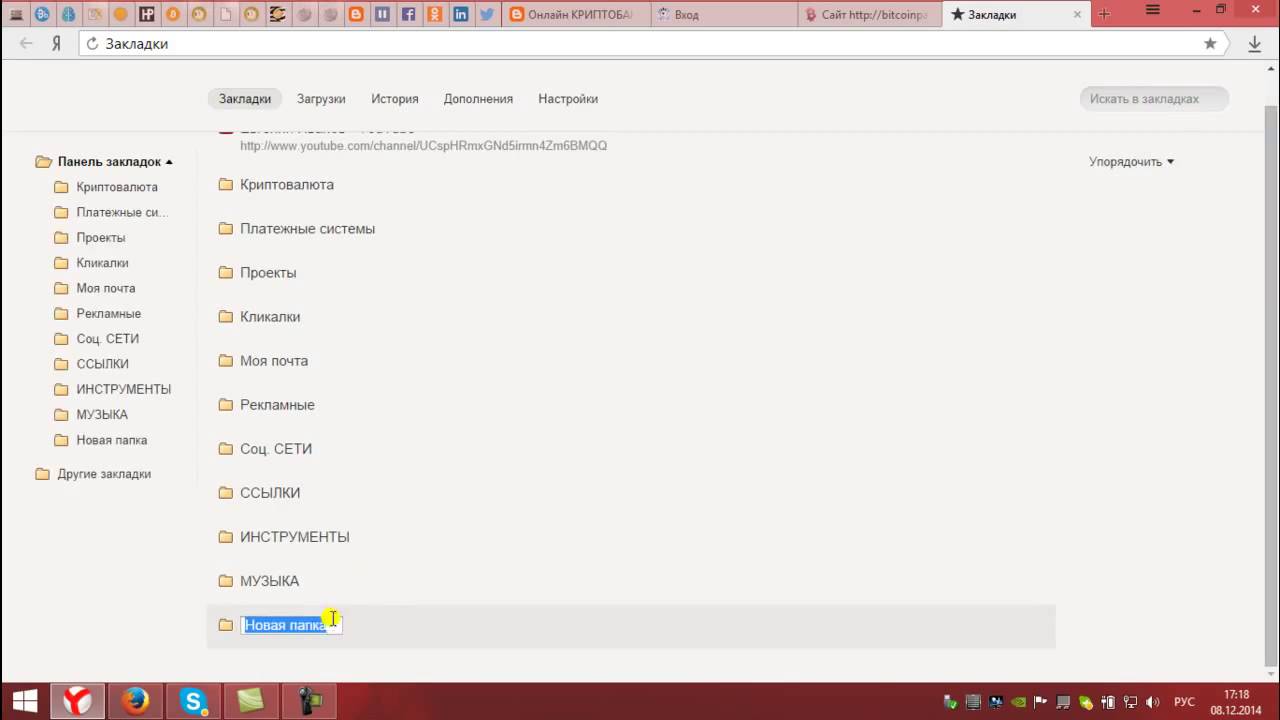Select Криптовалюта in sidebar tree

pyautogui.click(x=117, y=187)
